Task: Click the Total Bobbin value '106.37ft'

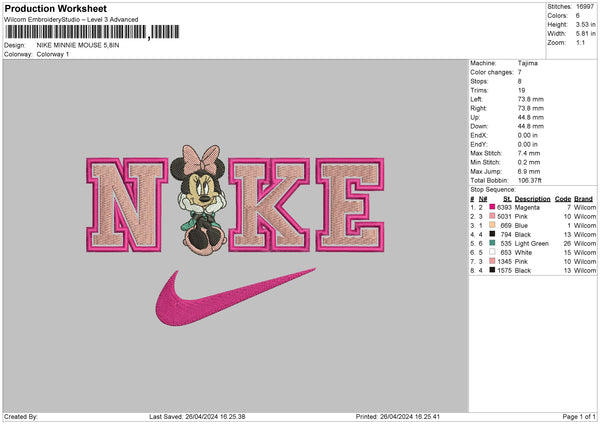Action: click(530, 180)
